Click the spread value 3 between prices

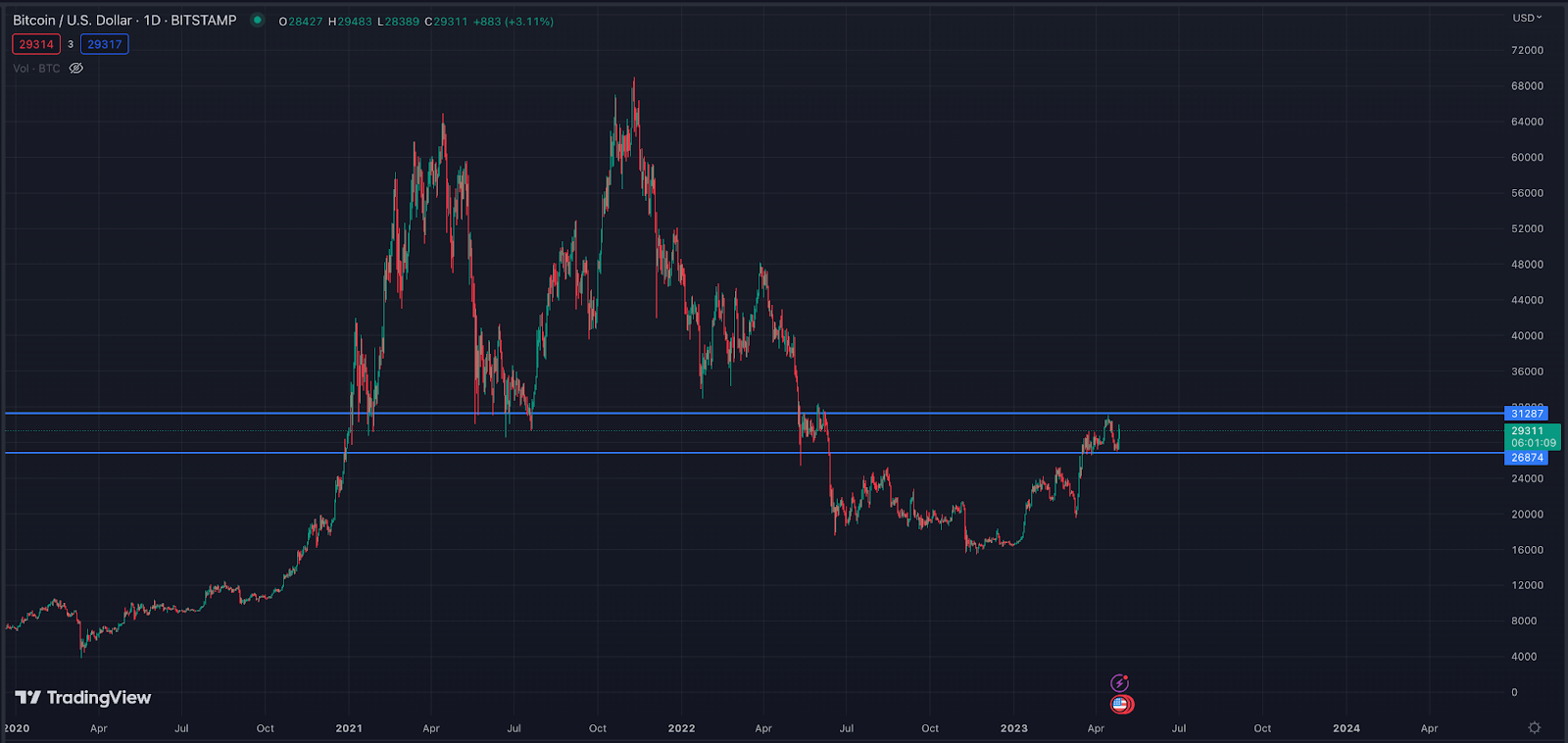pyautogui.click(x=71, y=44)
